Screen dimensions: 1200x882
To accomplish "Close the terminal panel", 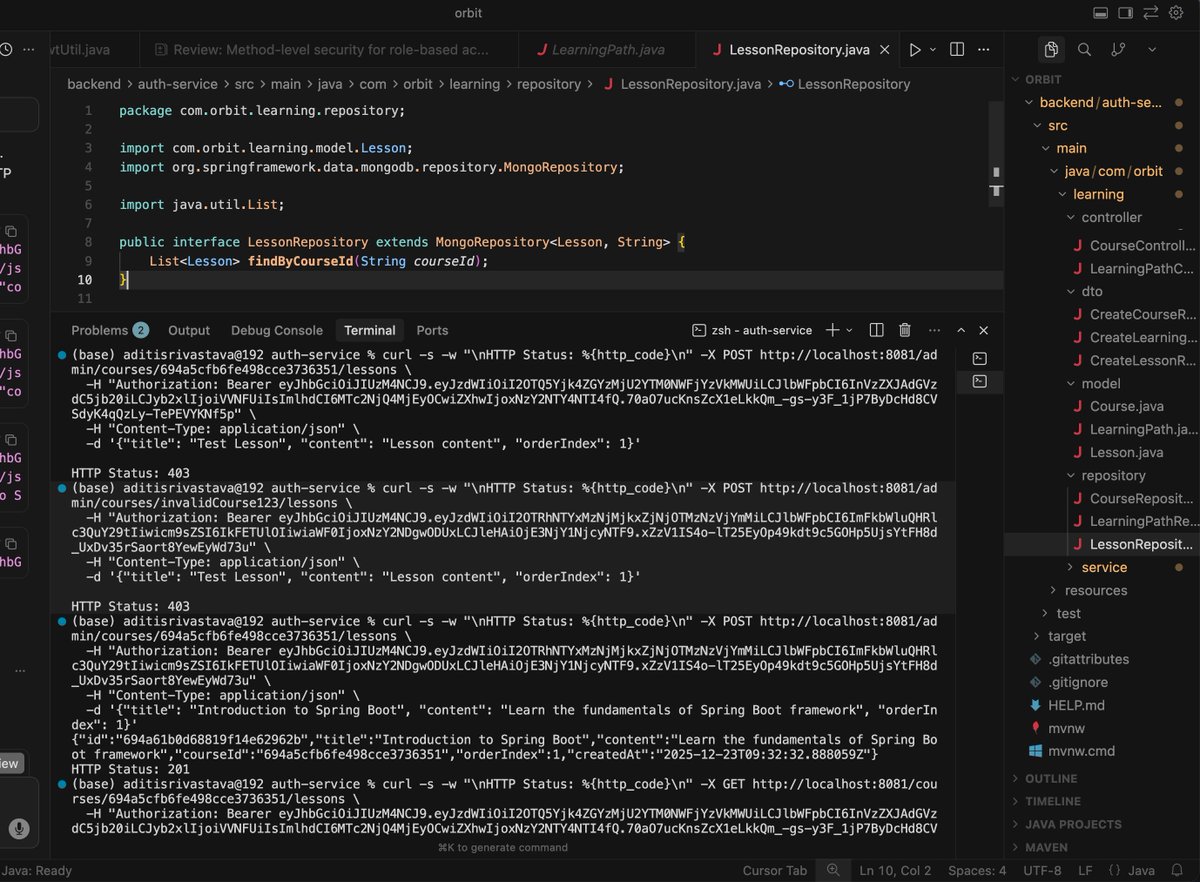I will point(984,330).
